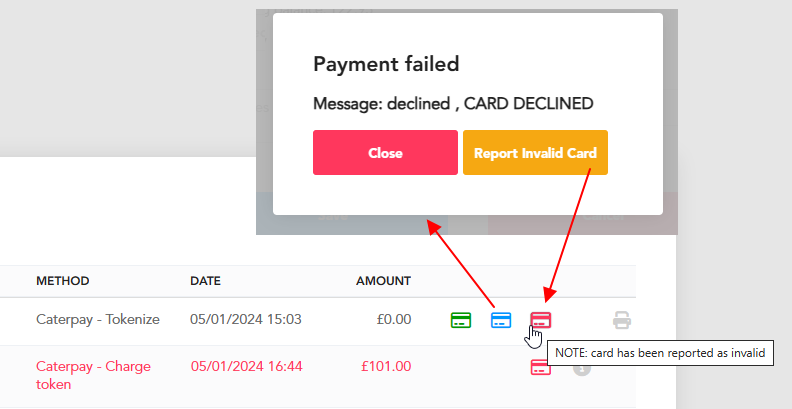Click the red invalid card icon in Tokenize row

point(540,320)
